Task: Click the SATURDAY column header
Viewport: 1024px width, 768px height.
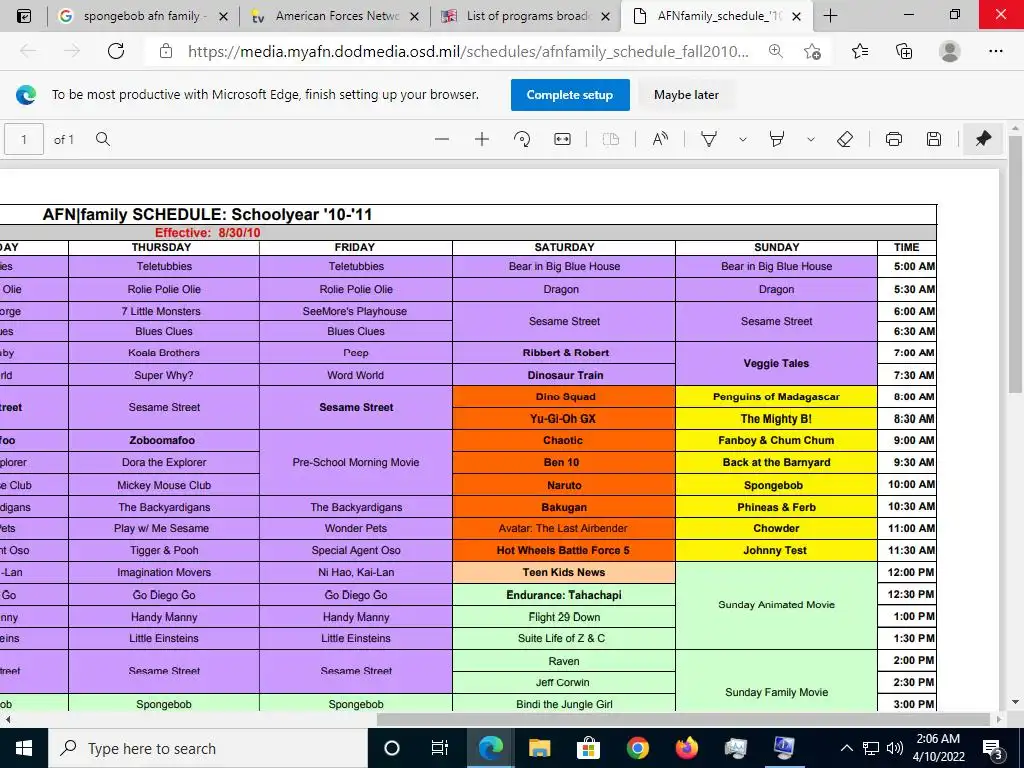Action: 564,248
